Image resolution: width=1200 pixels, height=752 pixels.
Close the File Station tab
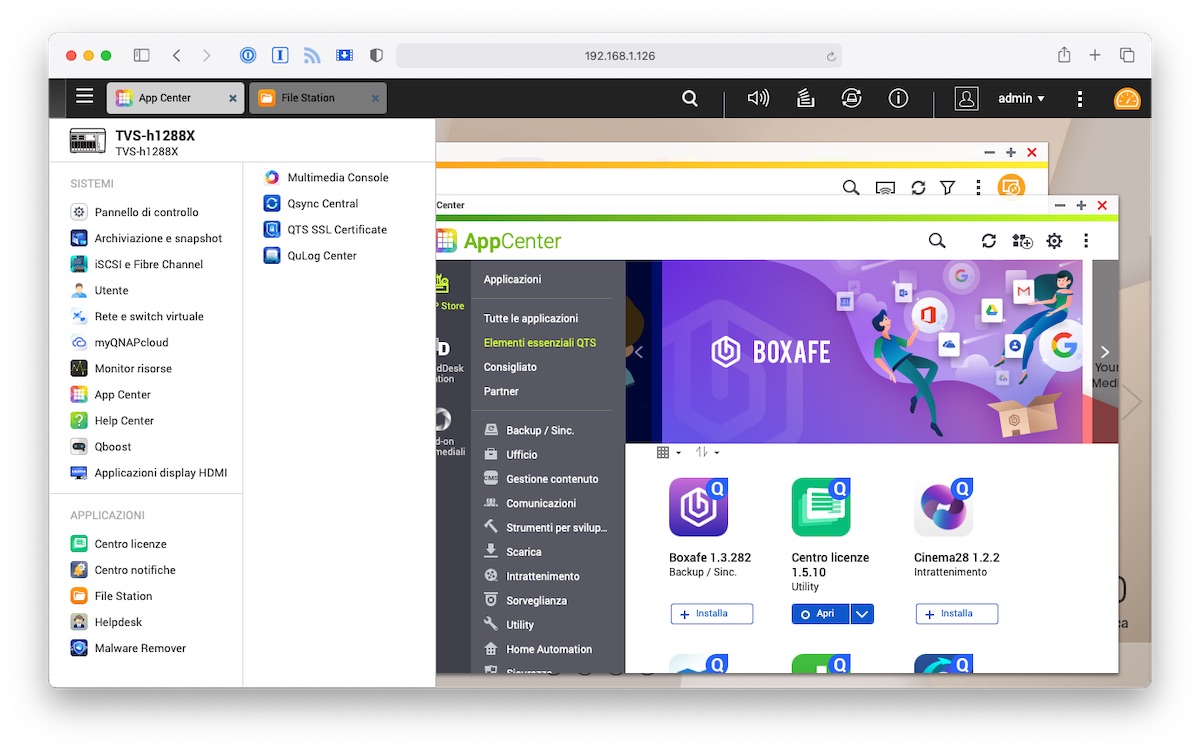[x=375, y=98]
